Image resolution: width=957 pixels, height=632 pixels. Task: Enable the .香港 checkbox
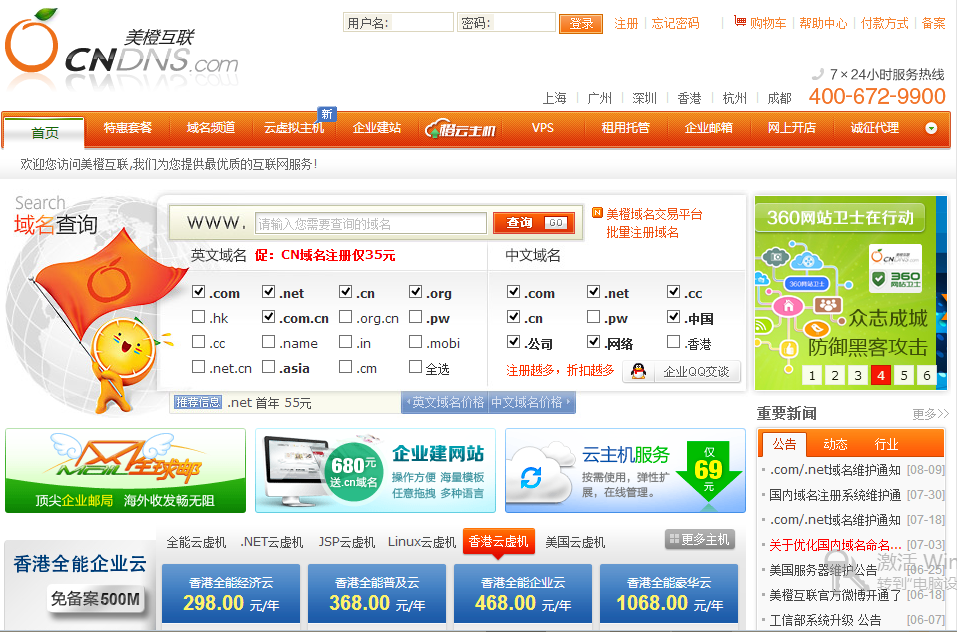(674, 342)
